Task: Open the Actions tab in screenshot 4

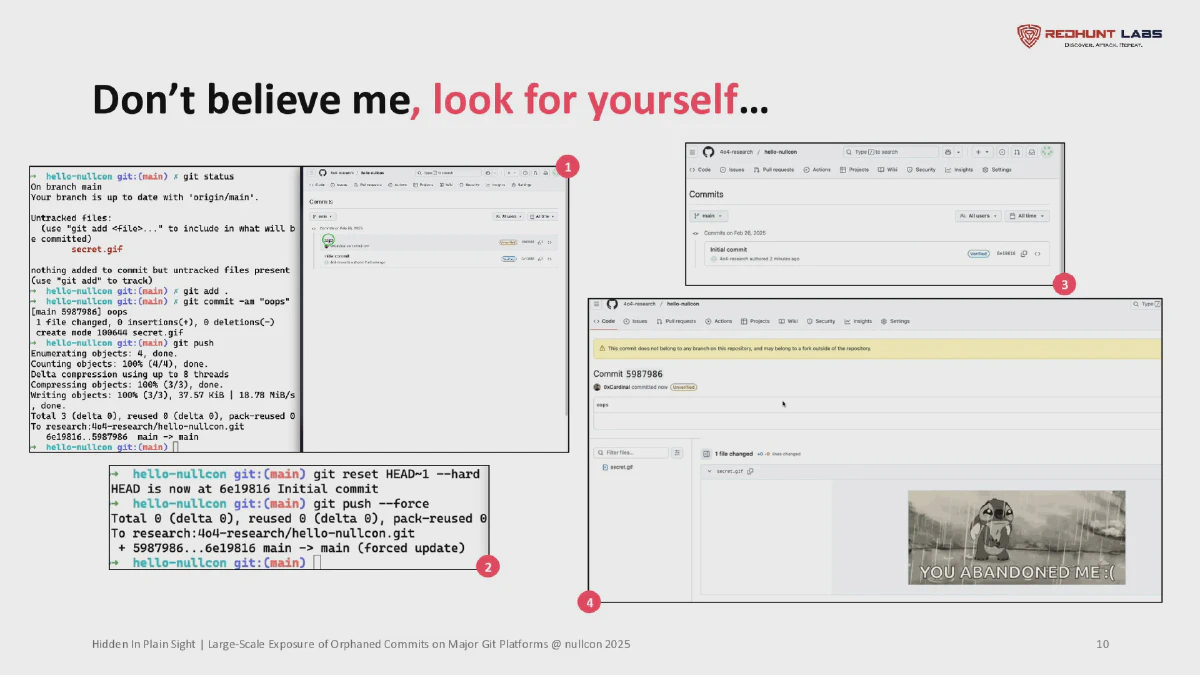Action: [x=718, y=321]
